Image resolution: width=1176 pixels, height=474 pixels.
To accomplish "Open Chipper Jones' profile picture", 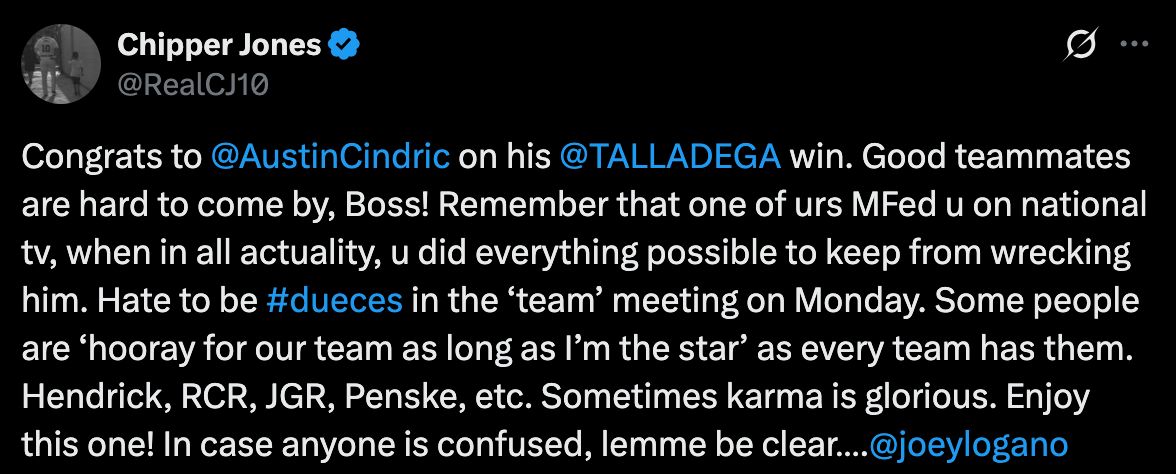I will (x=62, y=64).
